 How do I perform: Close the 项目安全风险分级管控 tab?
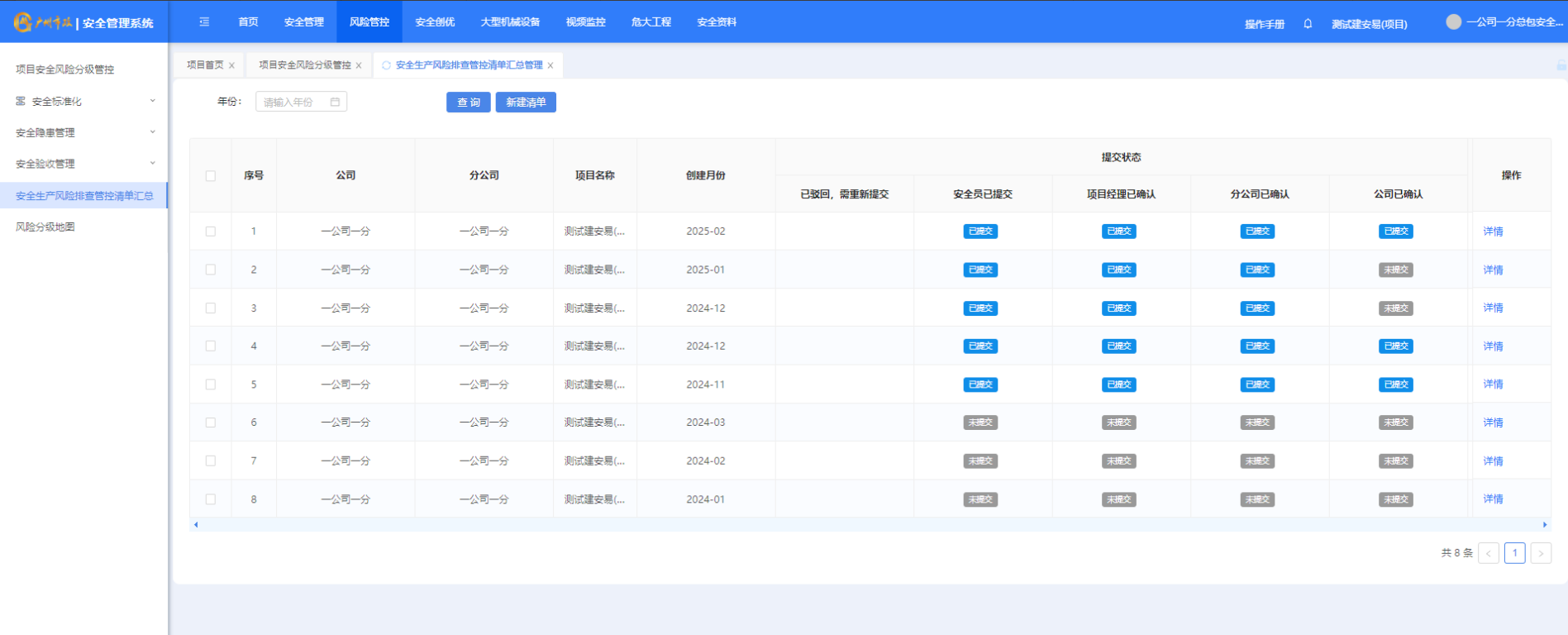pyautogui.click(x=359, y=65)
